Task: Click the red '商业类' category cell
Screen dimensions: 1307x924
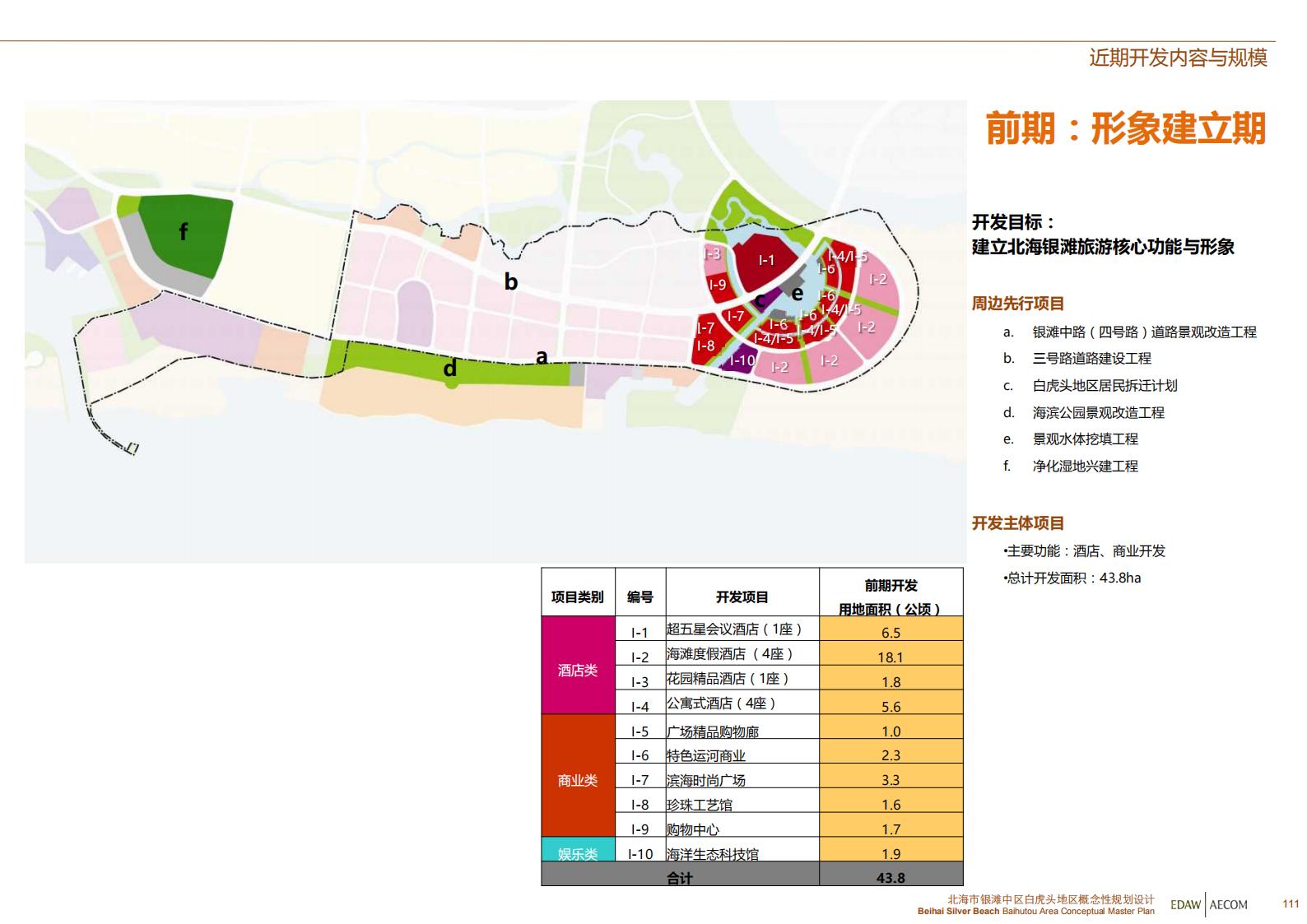Action: click(x=578, y=775)
